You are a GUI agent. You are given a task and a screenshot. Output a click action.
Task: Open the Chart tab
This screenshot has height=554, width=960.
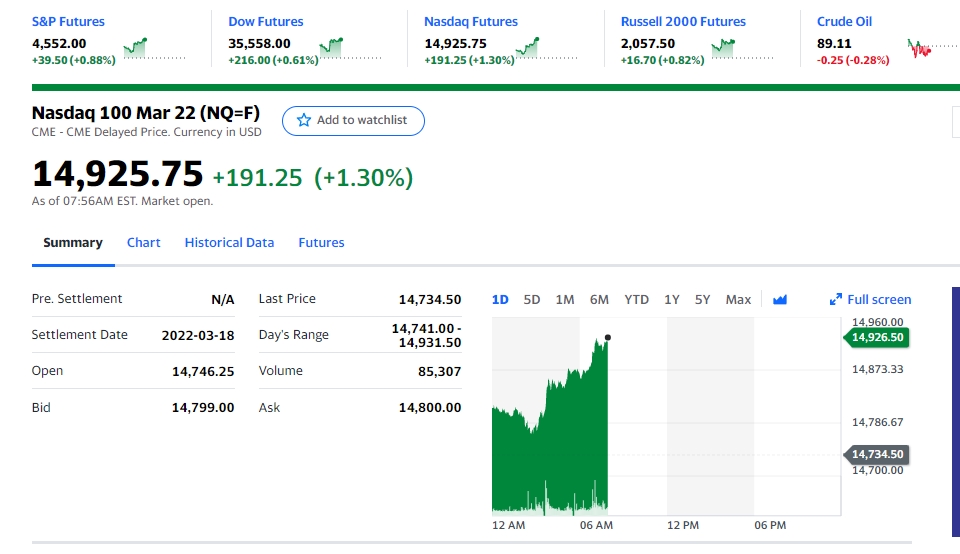[143, 242]
